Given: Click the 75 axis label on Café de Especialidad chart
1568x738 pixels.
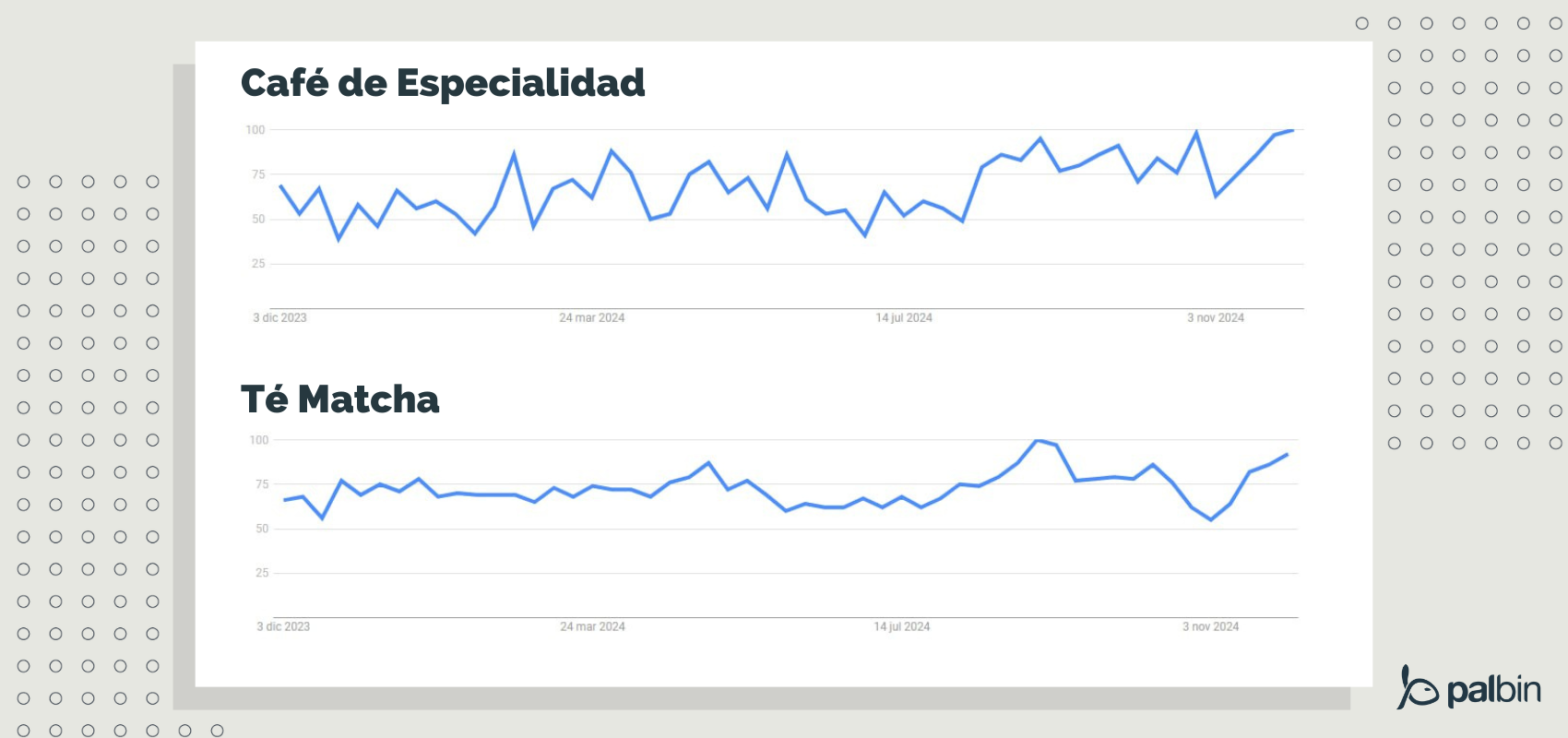Looking at the screenshot, I should [258, 174].
